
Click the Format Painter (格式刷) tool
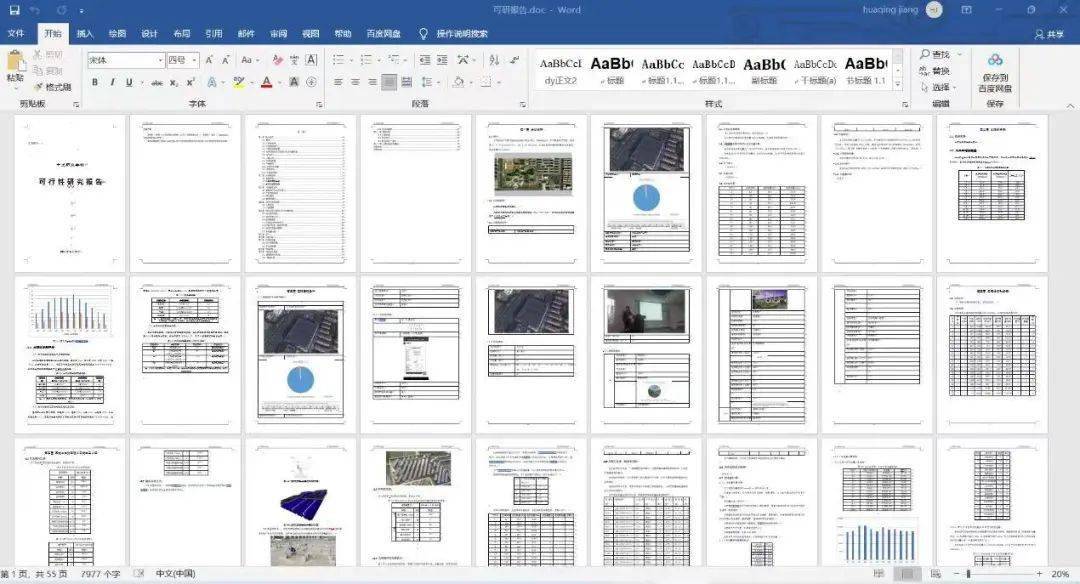52,87
